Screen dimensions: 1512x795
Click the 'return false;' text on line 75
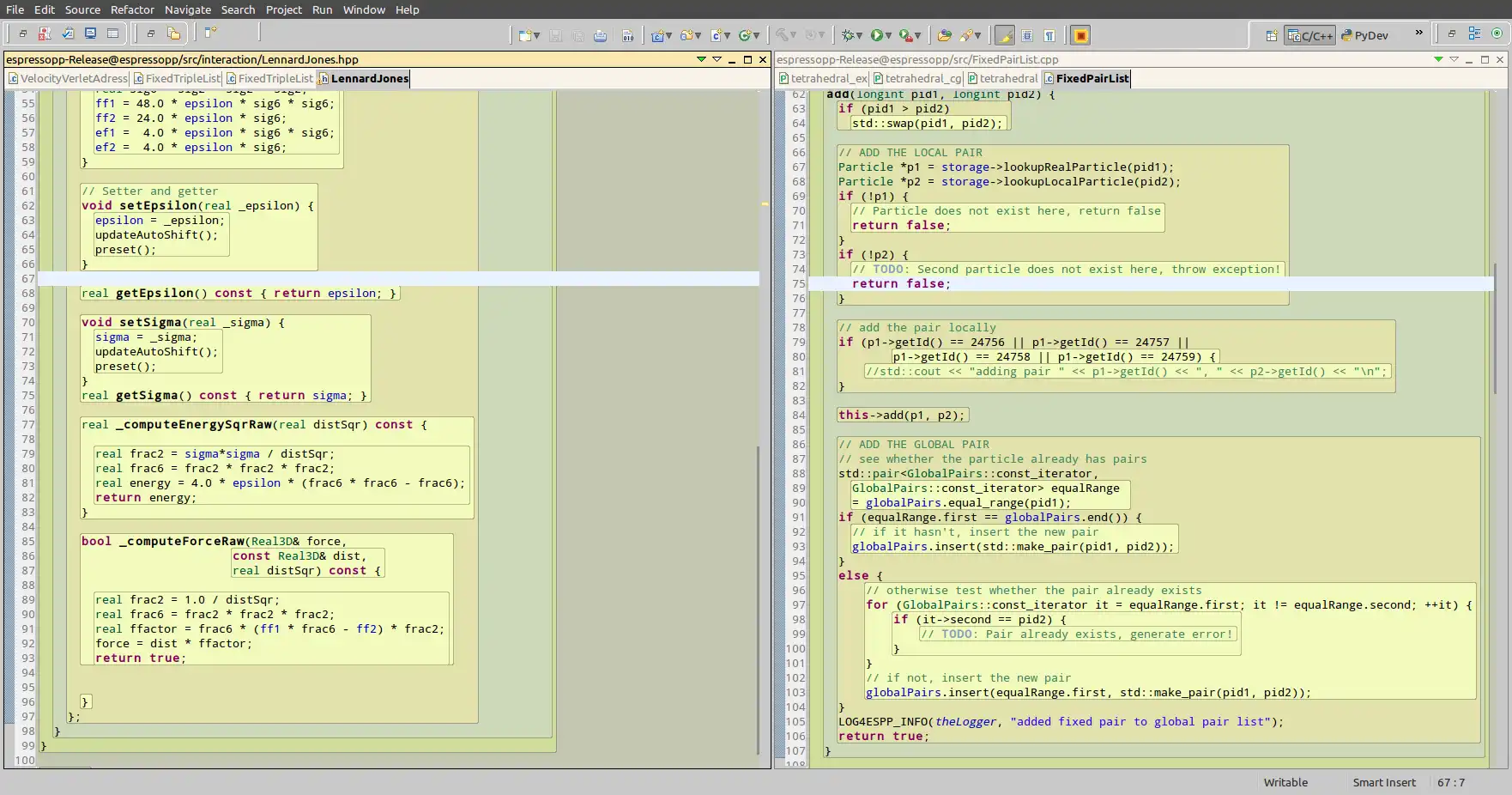point(901,283)
